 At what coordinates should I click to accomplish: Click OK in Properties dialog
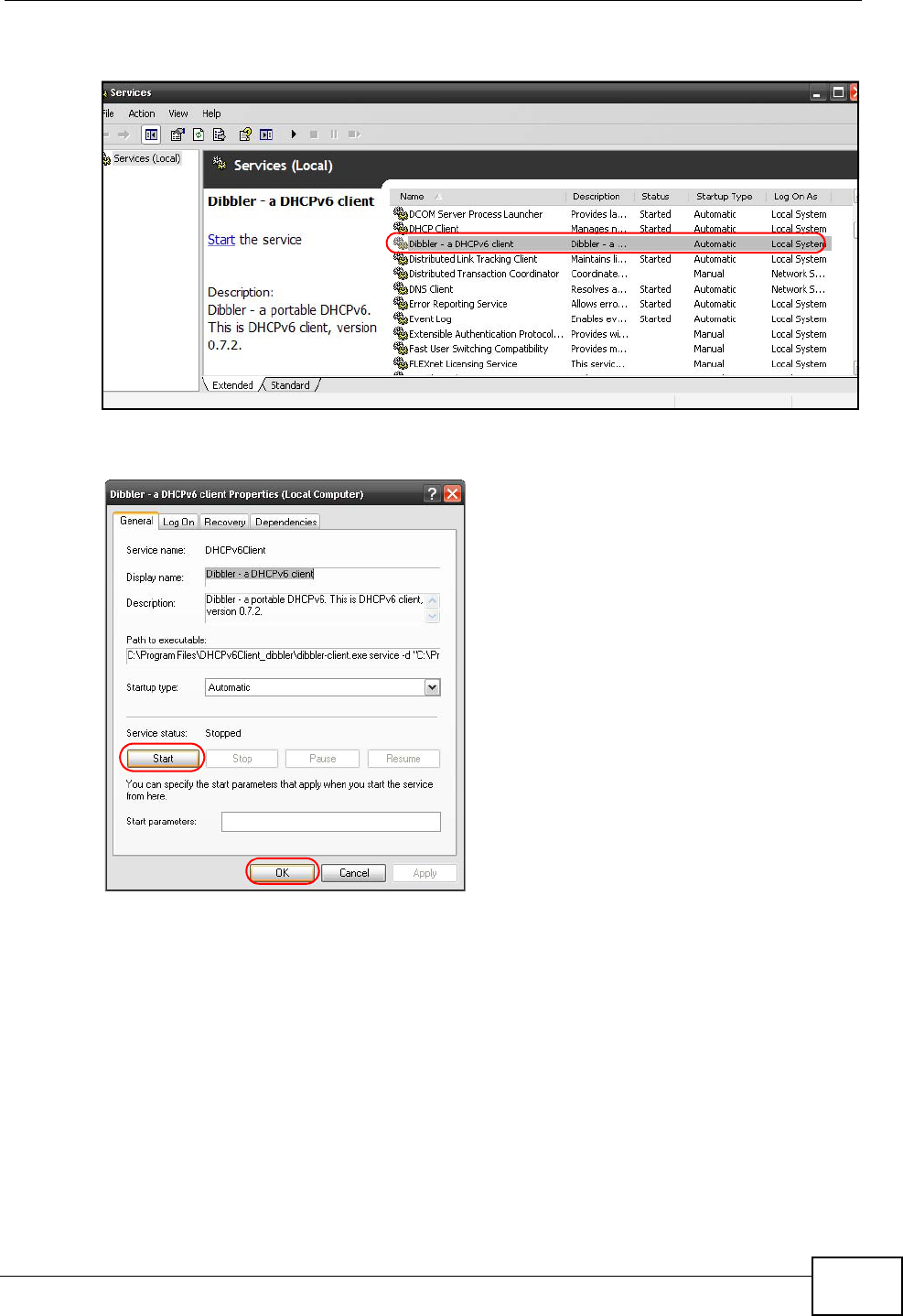click(282, 873)
